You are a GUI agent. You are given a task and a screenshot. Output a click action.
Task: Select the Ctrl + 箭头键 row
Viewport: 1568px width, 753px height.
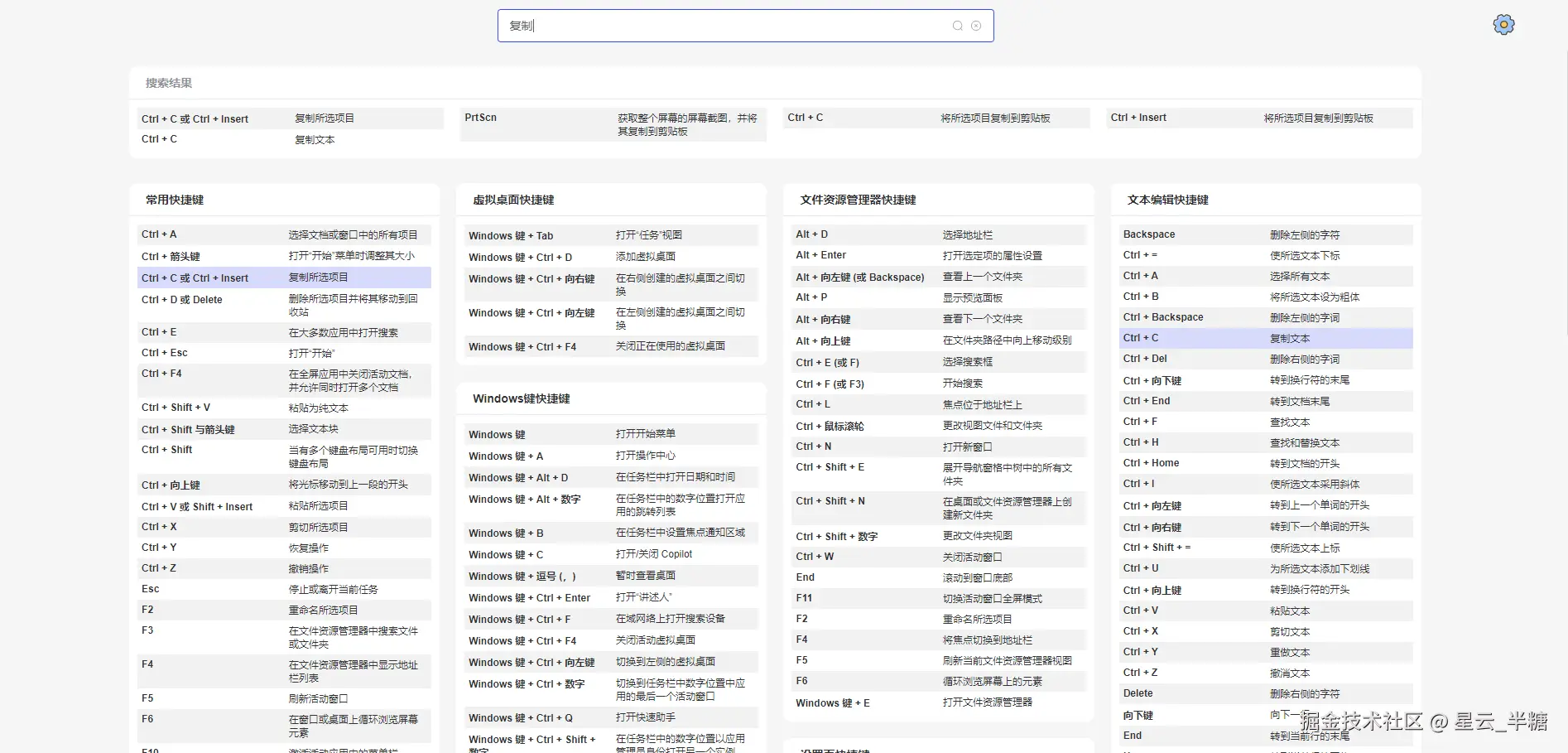point(284,256)
